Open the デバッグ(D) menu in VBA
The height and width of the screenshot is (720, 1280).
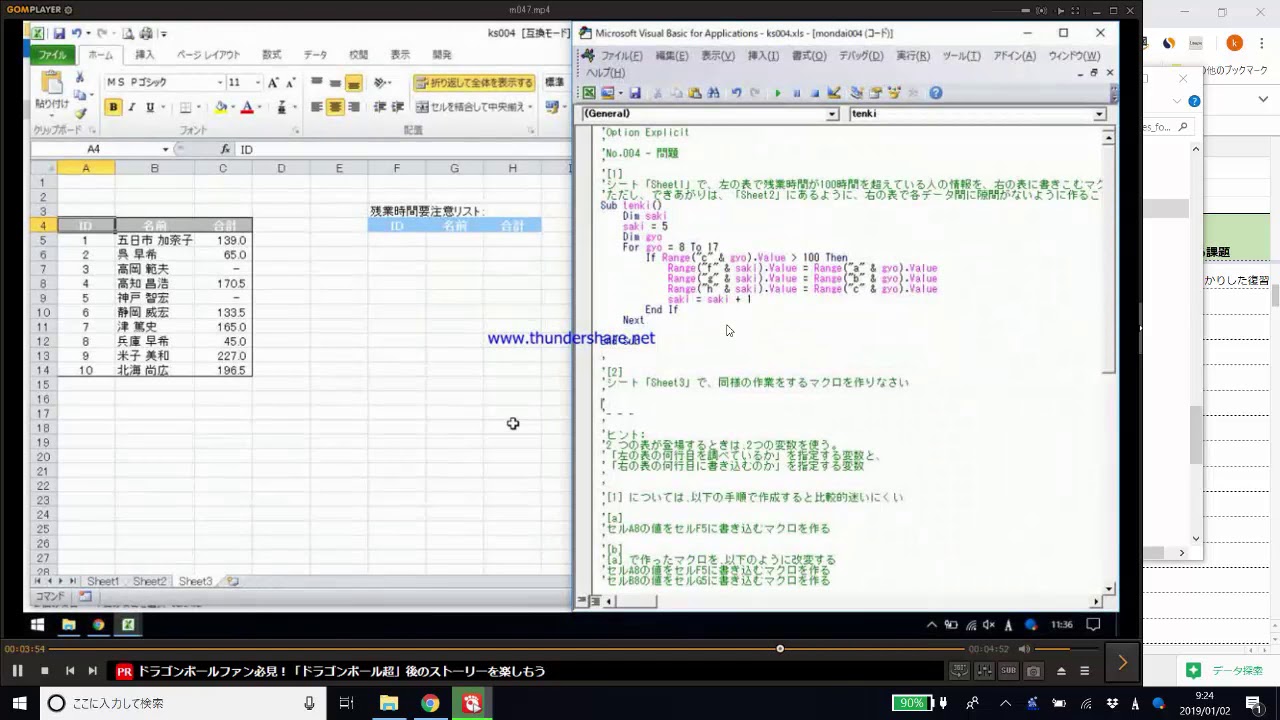pyautogui.click(x=860, y=56)
